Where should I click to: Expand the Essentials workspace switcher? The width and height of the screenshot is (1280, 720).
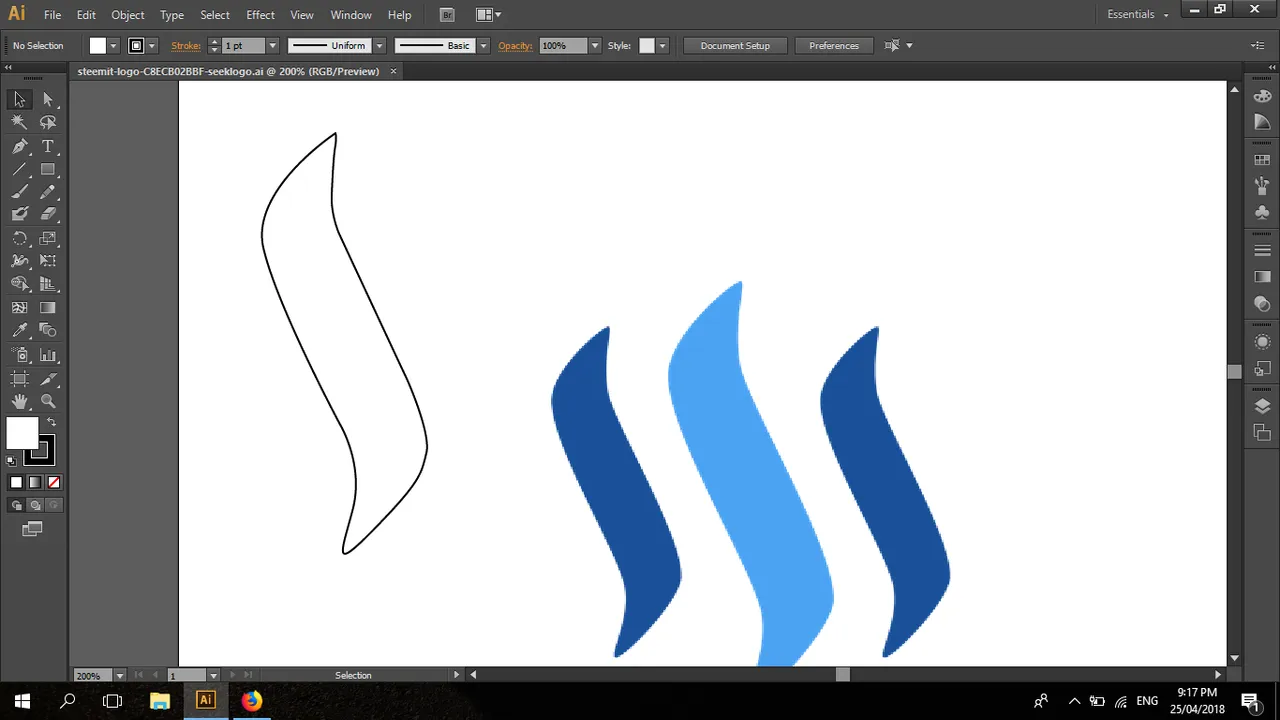(x=1138, y=15)
